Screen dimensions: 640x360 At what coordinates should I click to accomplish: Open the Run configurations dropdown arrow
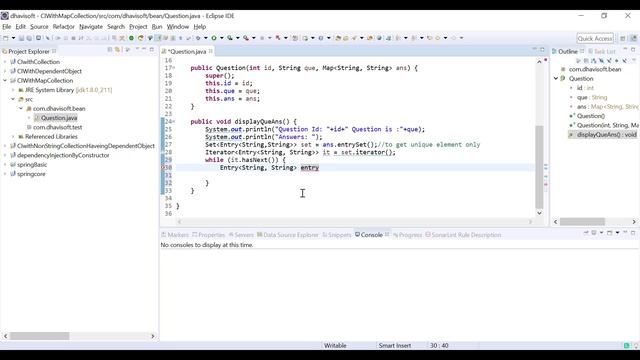[x=221, y=38]
